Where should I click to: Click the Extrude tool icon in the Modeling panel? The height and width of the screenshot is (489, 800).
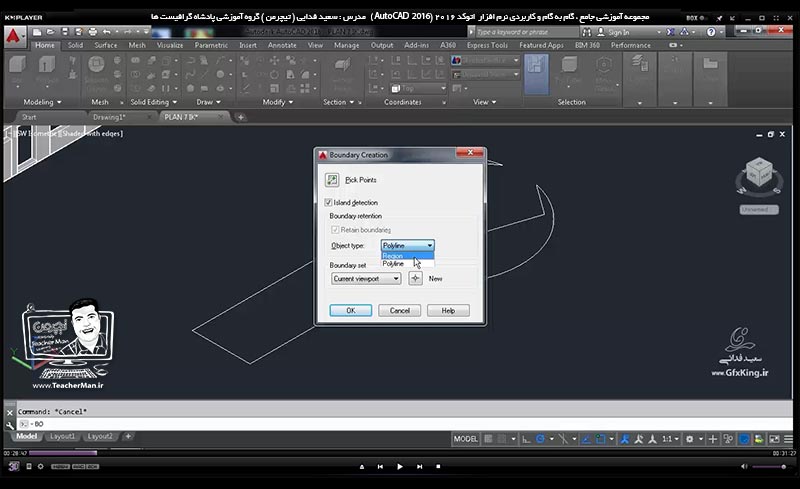click(x=46, y=66)
